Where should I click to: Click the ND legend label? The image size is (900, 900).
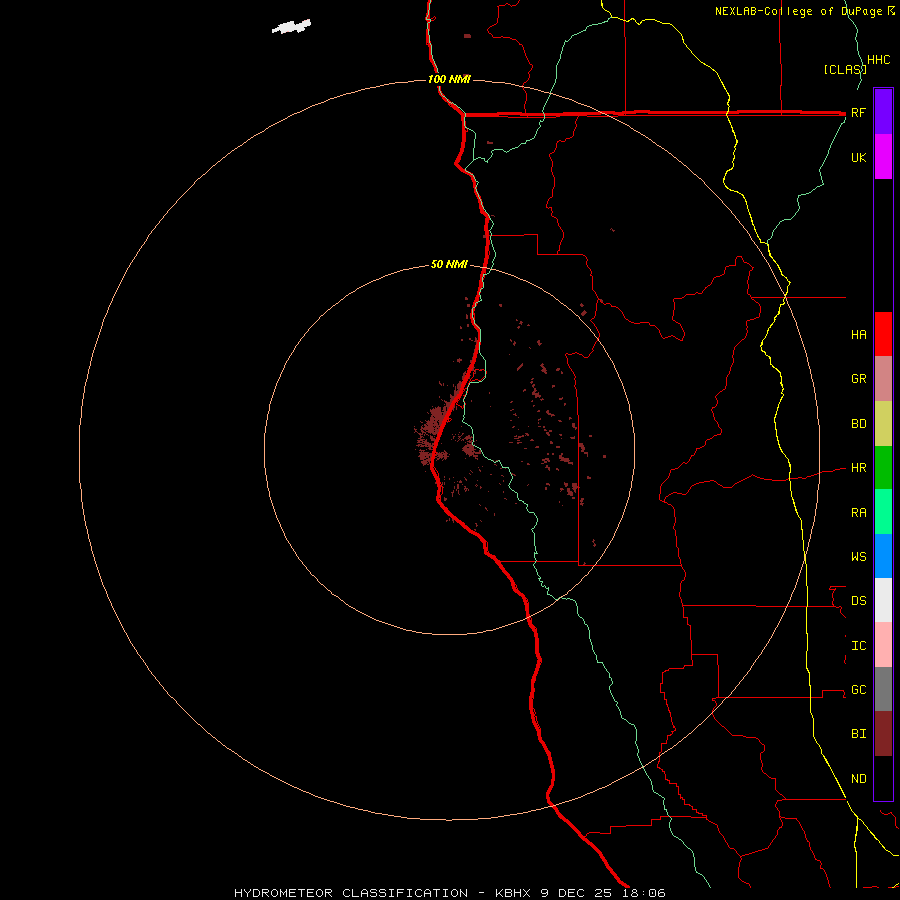[x=859, y=779]
